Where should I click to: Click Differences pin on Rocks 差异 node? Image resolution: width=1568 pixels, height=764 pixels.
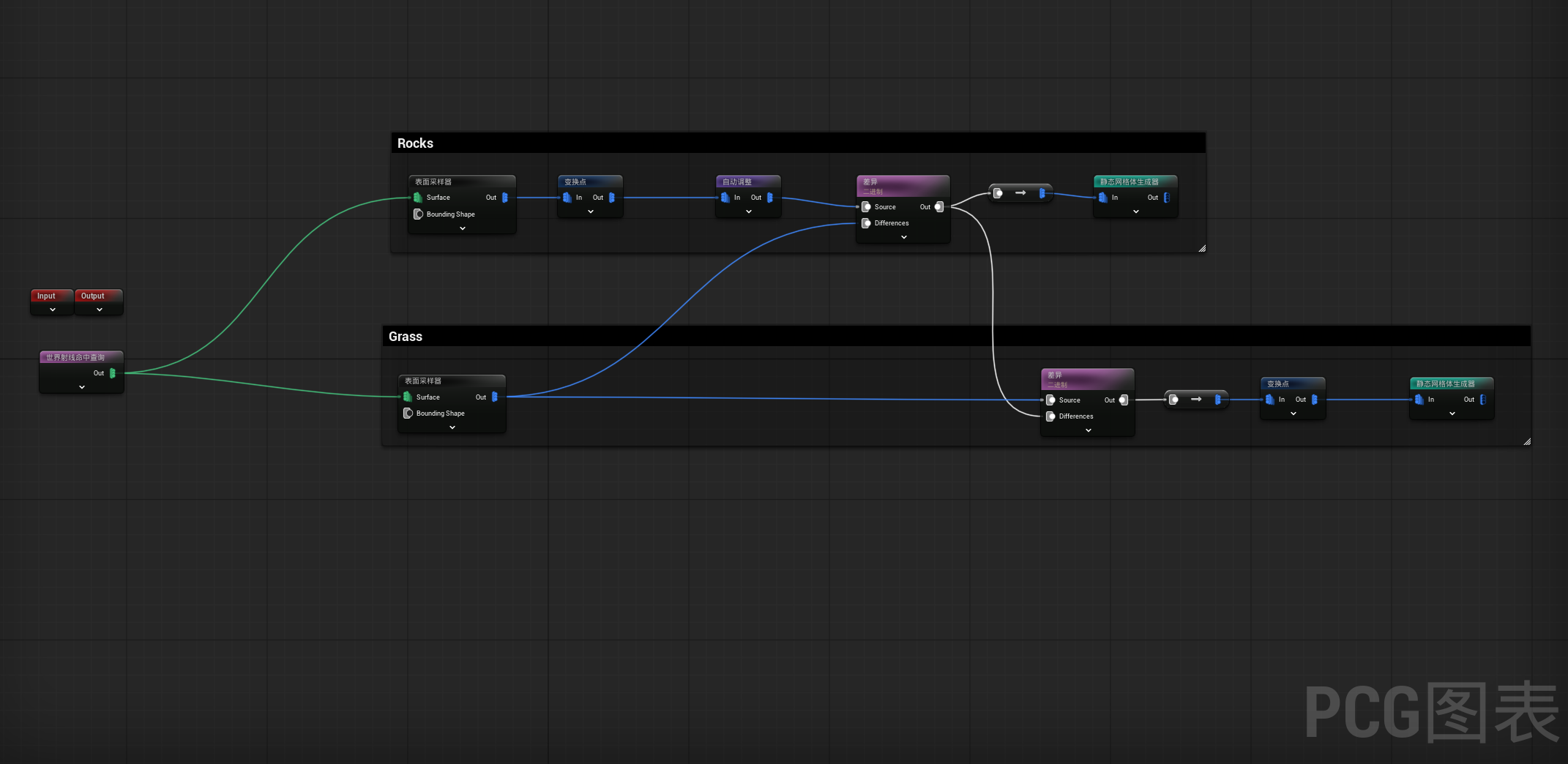[866, 223]
